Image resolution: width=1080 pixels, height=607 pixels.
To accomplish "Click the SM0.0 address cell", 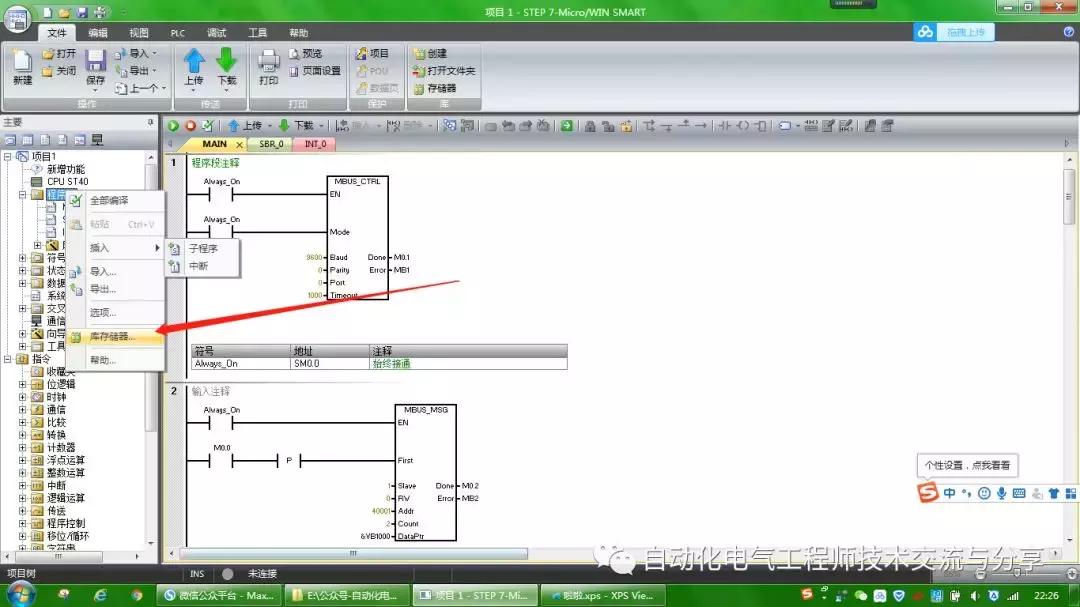I will point(330,364).
